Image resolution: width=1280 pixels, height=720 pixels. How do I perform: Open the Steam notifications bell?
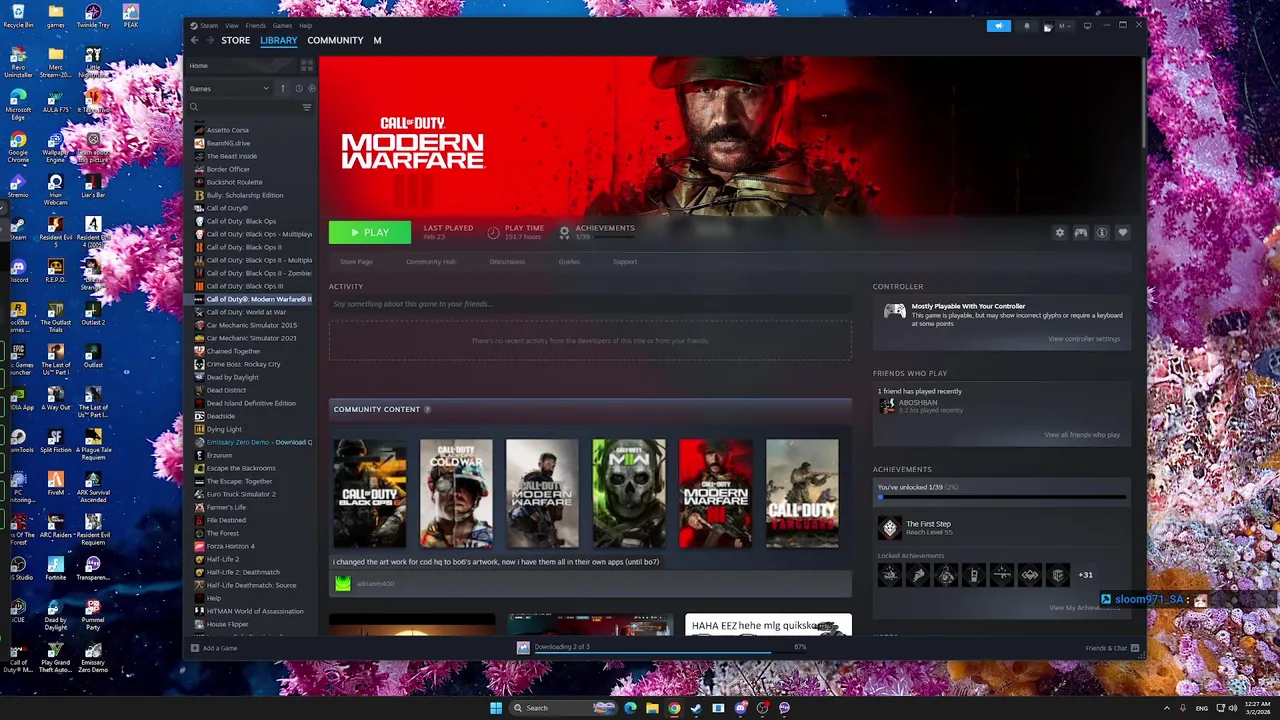click(1026, 26)
